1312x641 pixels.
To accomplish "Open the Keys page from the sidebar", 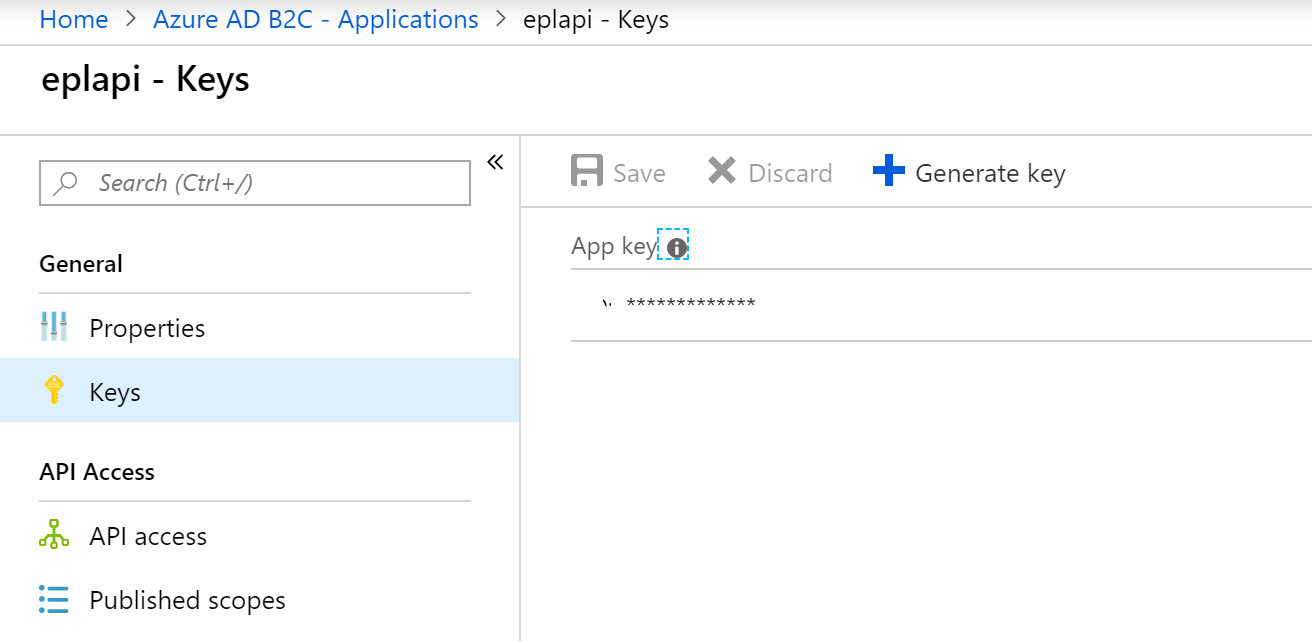I will click(114, 390).
